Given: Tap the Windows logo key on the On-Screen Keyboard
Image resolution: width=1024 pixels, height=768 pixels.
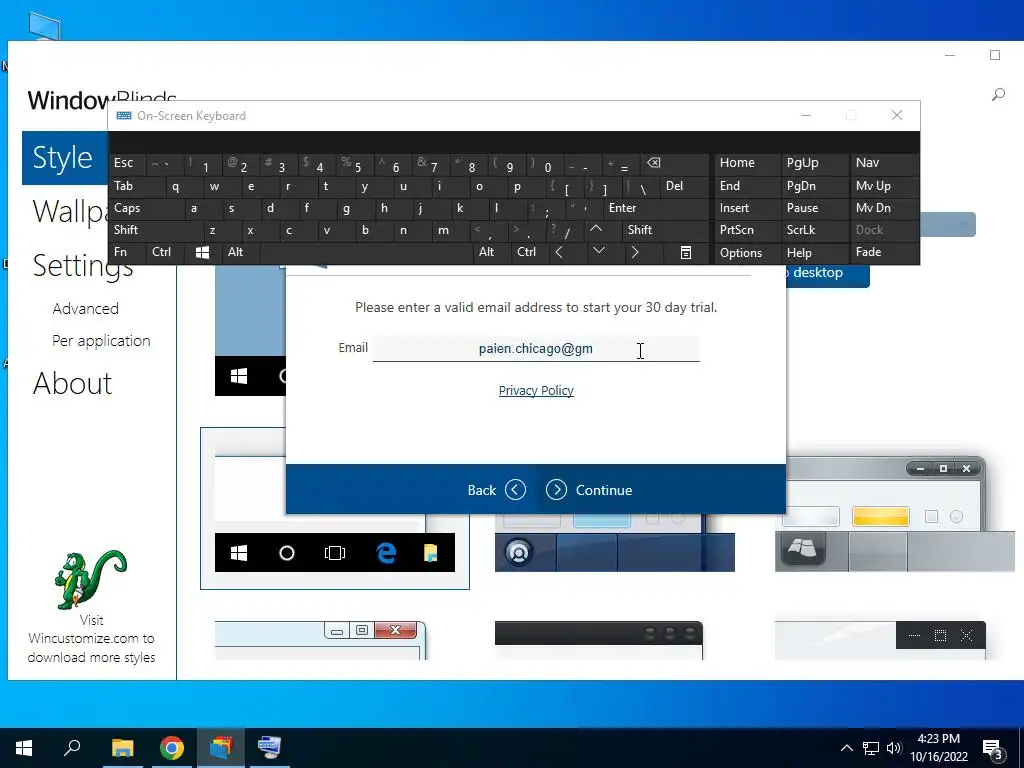Looking at the screenshot, I should coord(202,252).
